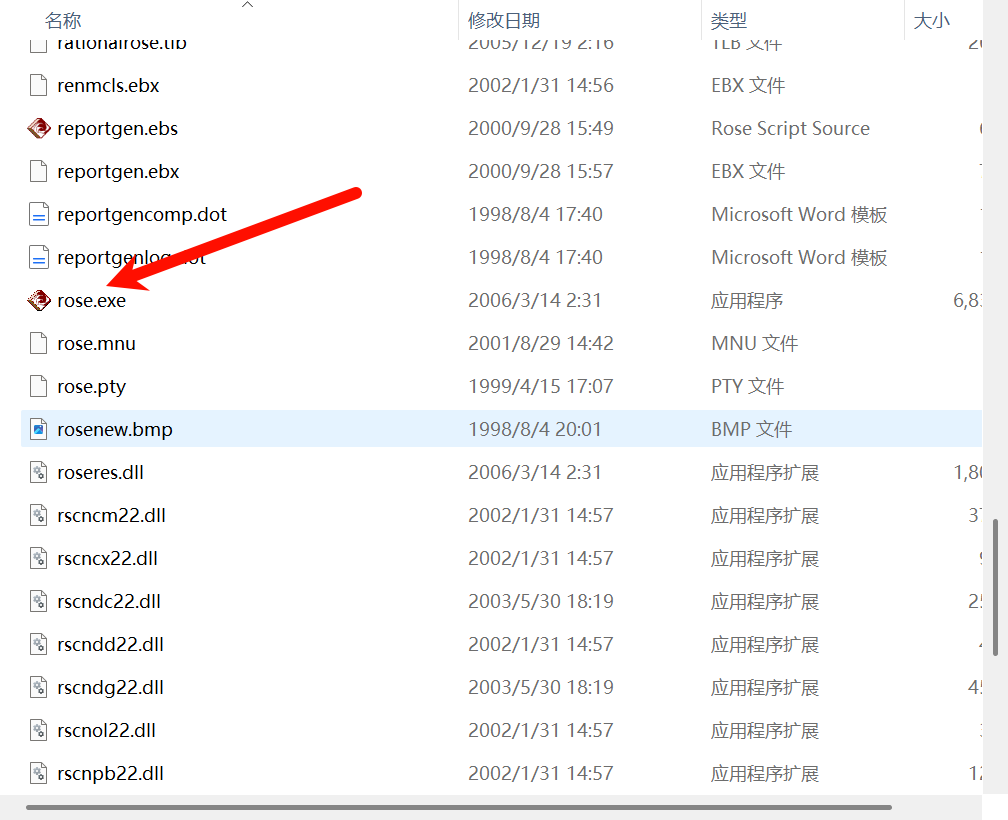Screen dimensions: 1008x820
Task: Click date 2006/3/14 2:31 of rose.exe
Action: tap(535, 300)
